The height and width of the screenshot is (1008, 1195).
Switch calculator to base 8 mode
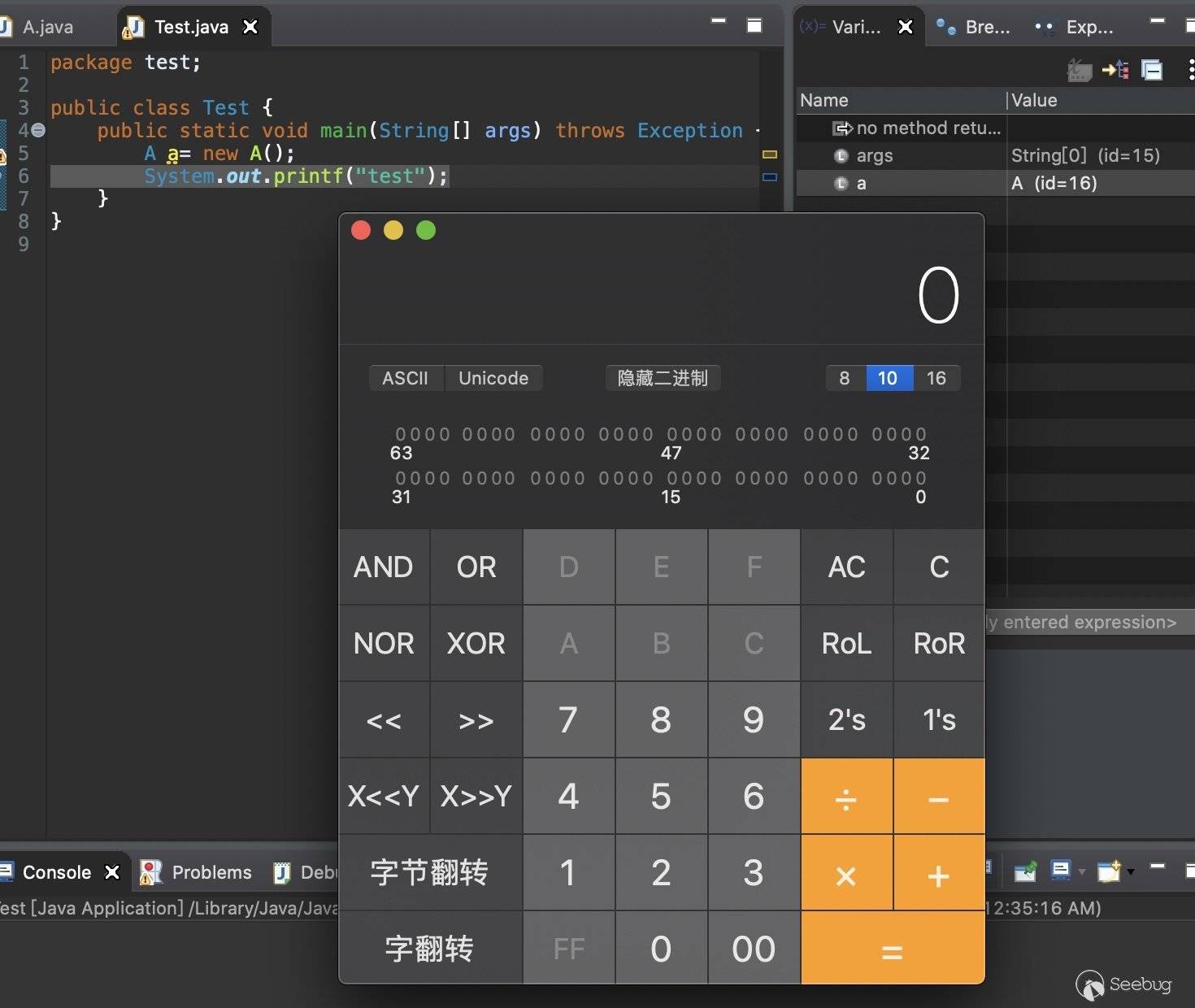(x=845, y=378)
